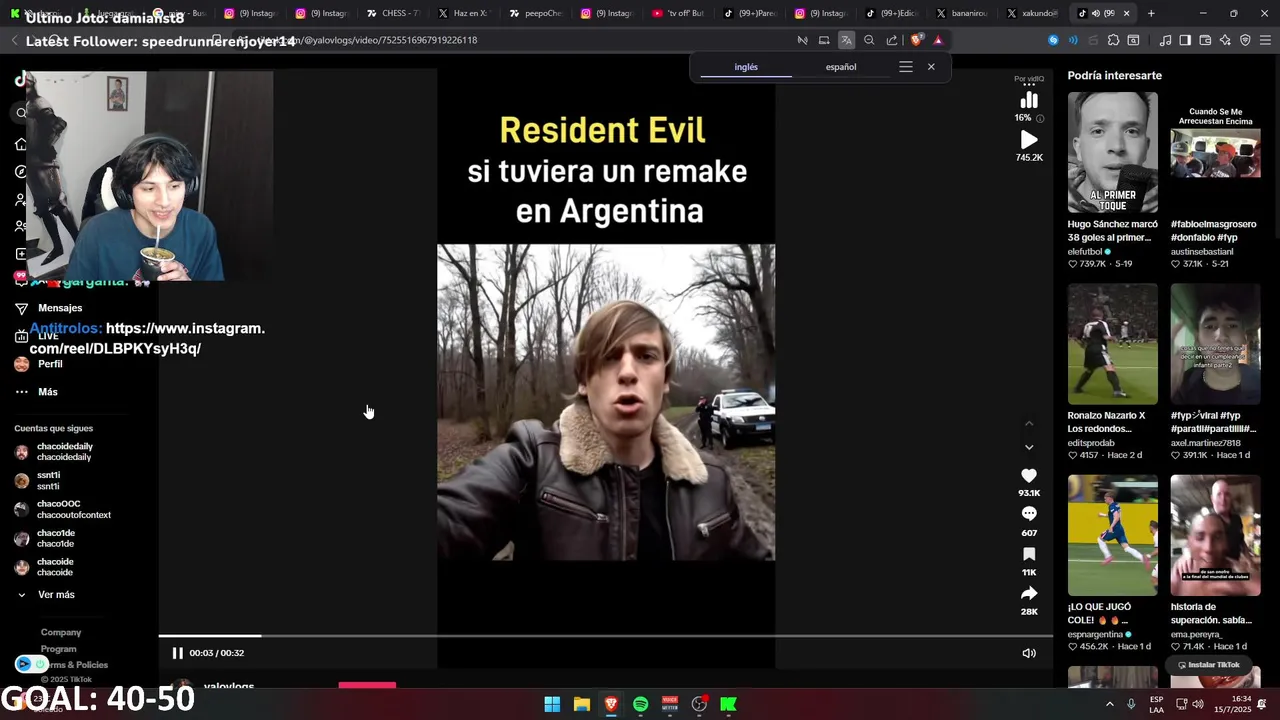Screen dimensions: 1280x720
Task: Open File Explorer from taskbar
Action: (581, 704)
